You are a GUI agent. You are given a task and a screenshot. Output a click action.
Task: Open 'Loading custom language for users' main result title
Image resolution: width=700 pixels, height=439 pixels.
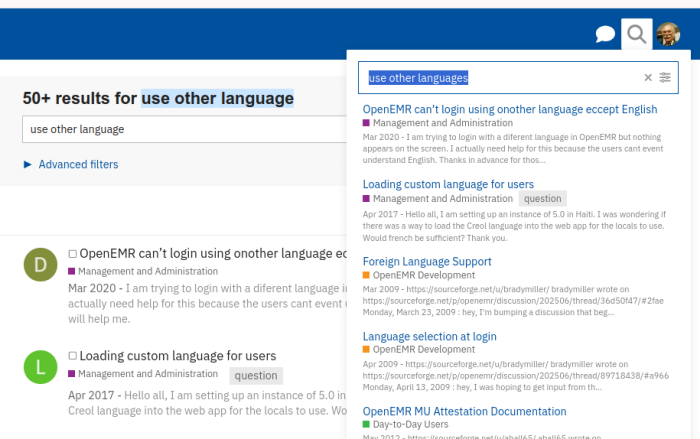click(178, 356)
